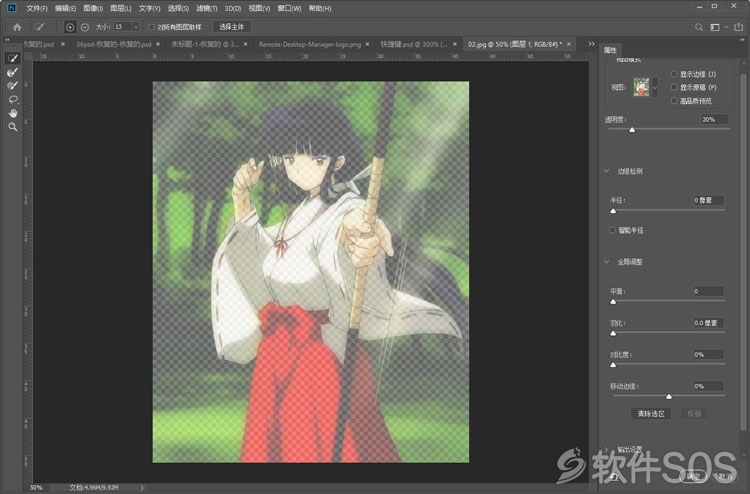Collapse the properties panel double-arrow icon

(742, 40)
